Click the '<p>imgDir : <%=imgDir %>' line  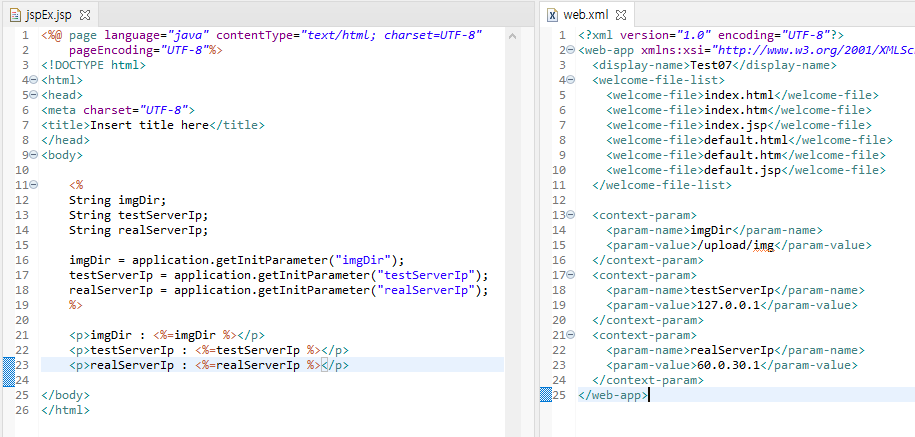pyautogui.click(x=167, y=335)
